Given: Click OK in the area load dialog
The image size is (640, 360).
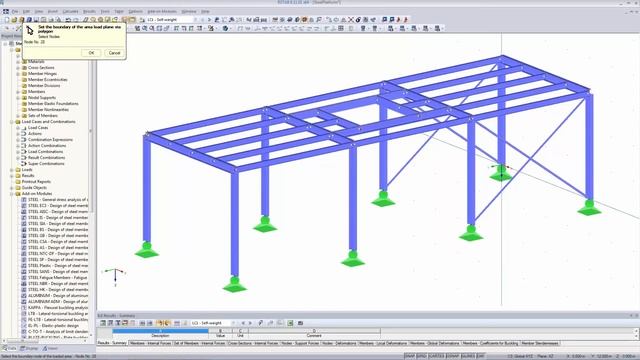Looking at the screenshot, I should 91,53.
